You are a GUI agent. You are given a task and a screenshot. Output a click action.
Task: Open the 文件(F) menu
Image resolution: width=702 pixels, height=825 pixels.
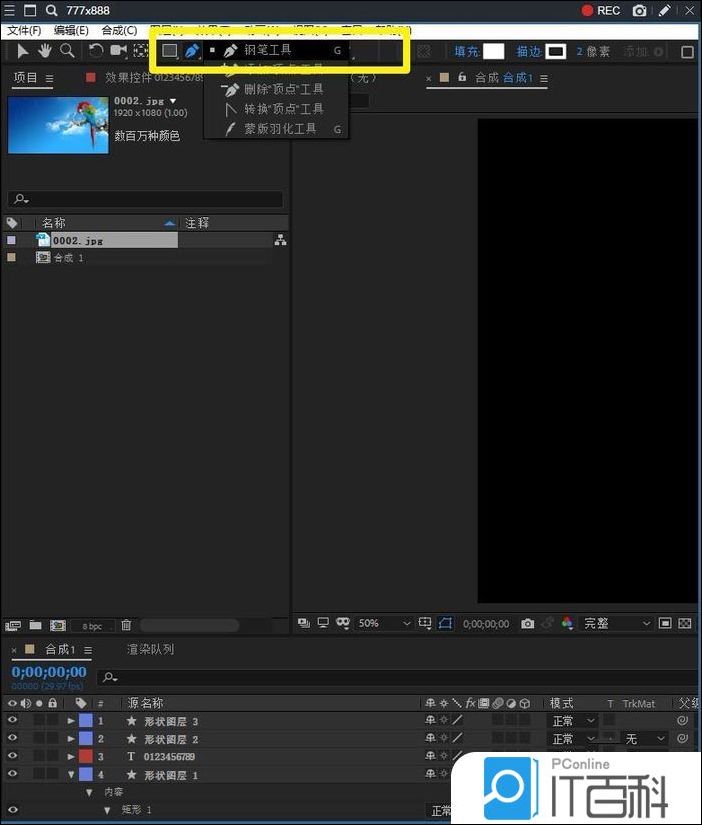click(x=24, y=31)
